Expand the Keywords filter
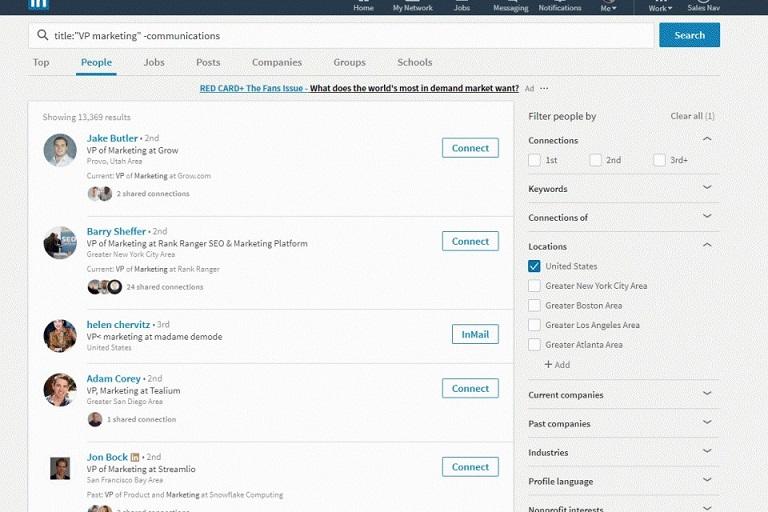This screenshot has height=512, width=768. [x=707, y=187]
